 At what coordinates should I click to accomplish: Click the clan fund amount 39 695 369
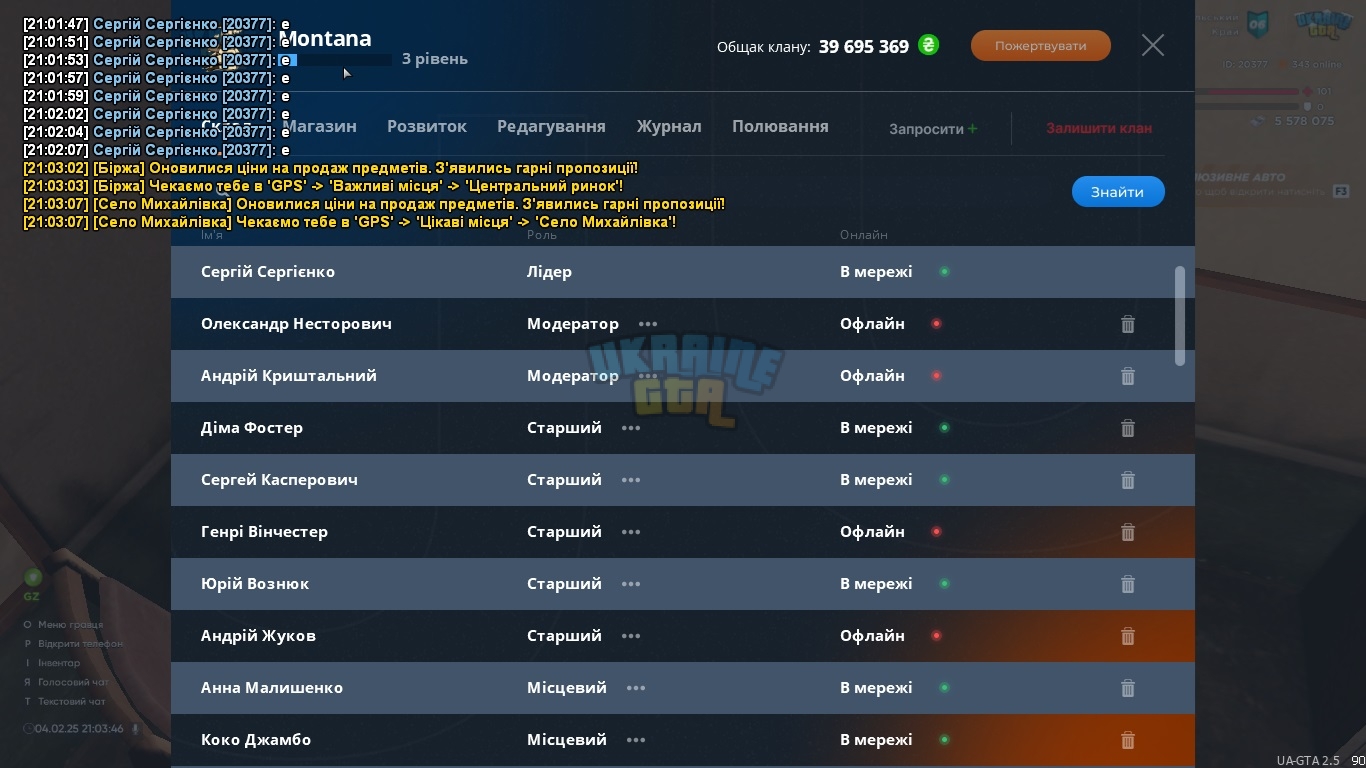point(863,46)
